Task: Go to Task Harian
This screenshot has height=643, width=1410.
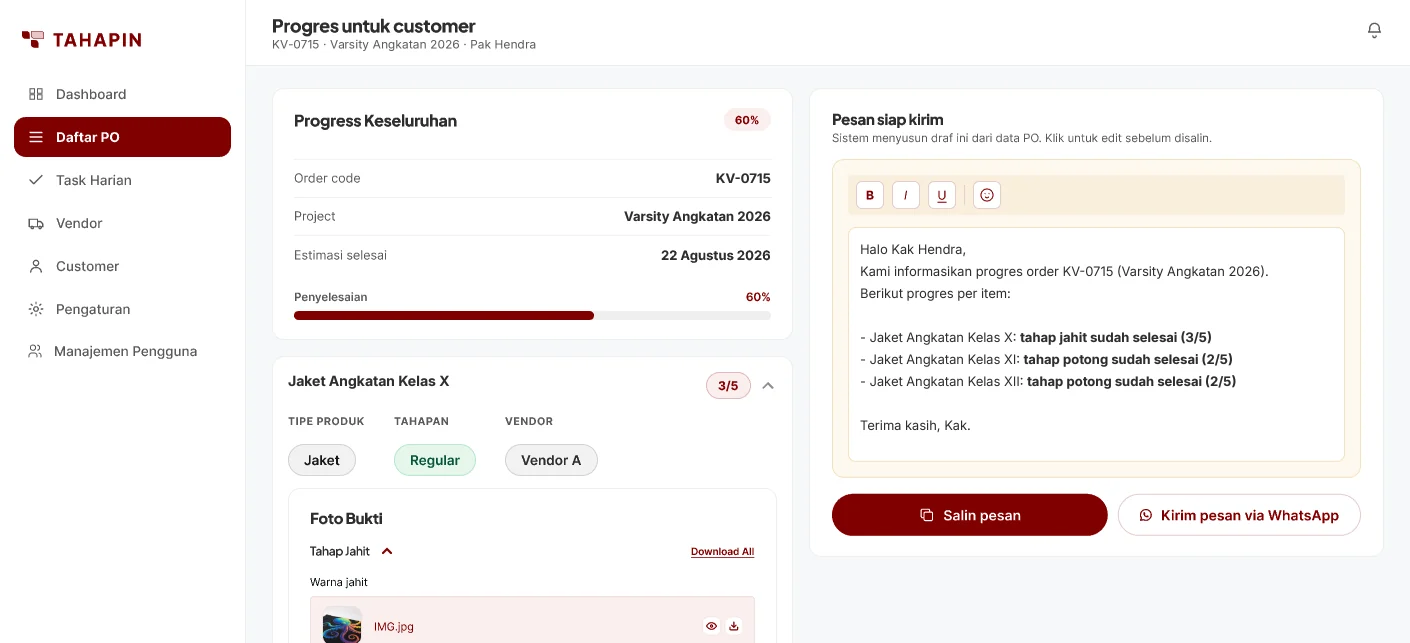Action: point(122,180)
